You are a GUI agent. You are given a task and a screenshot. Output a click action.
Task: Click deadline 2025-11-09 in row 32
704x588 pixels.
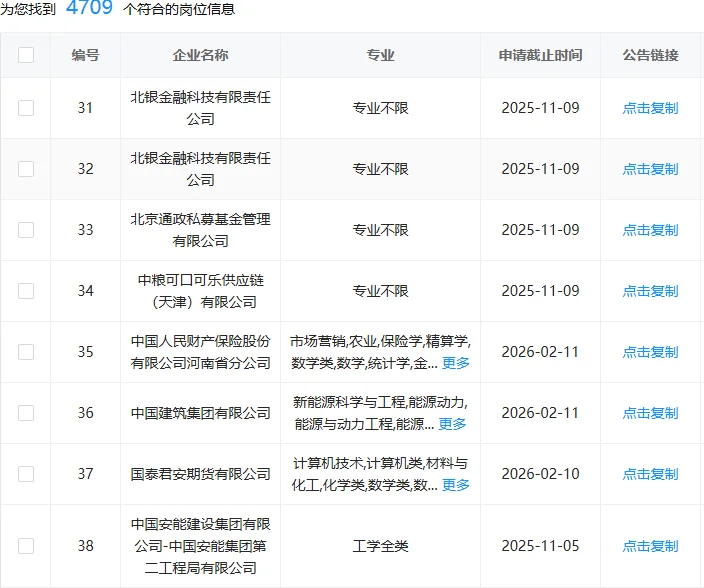click(541, 169)
